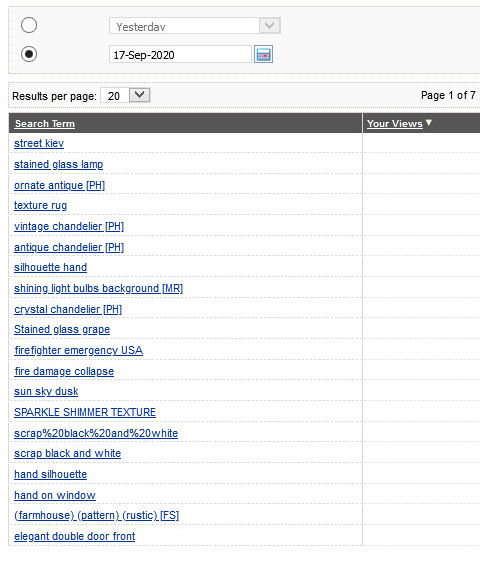This screenshot has width=480, height=578.
Task: Open the calendar date picker icon
Action: tap(263, 54)
